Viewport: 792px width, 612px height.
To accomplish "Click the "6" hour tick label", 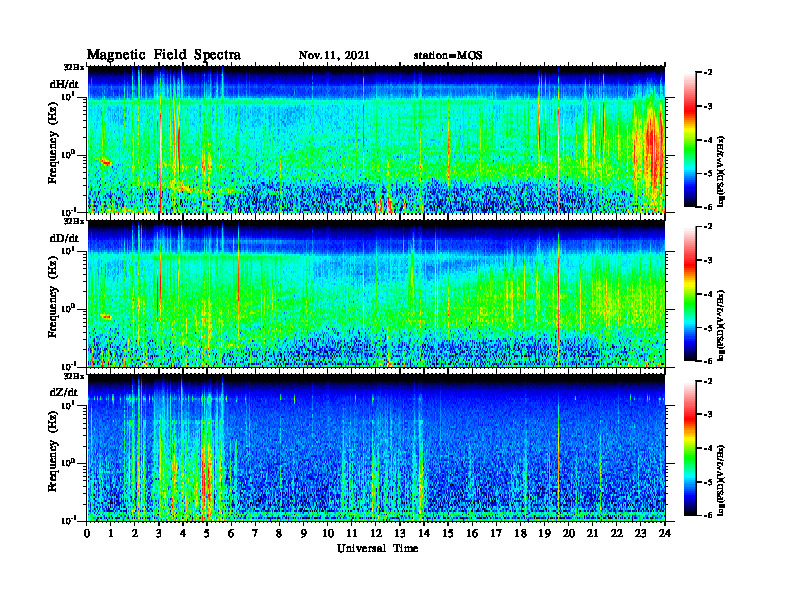I will pos(231,534).
